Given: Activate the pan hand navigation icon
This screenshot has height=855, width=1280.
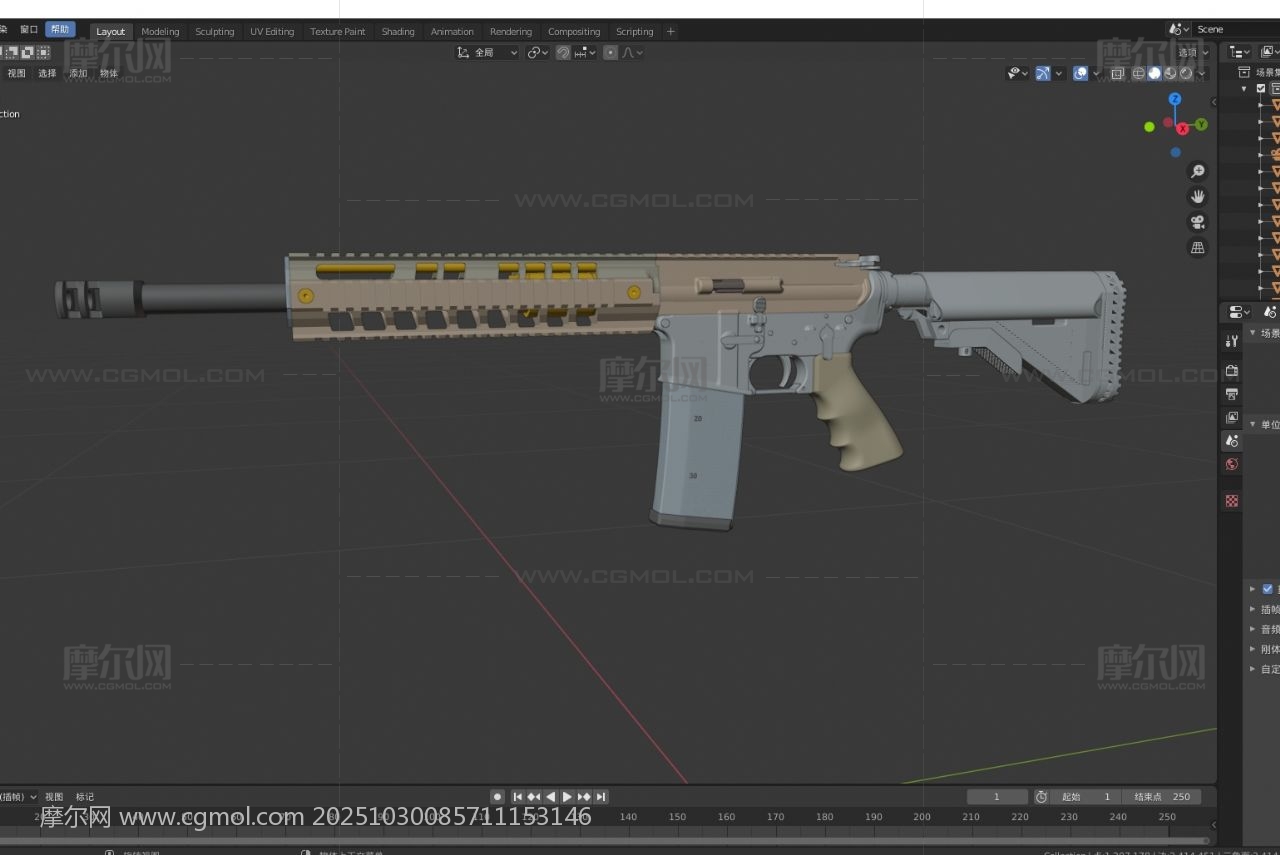Looking at the screenshot, I should 1197,197.
